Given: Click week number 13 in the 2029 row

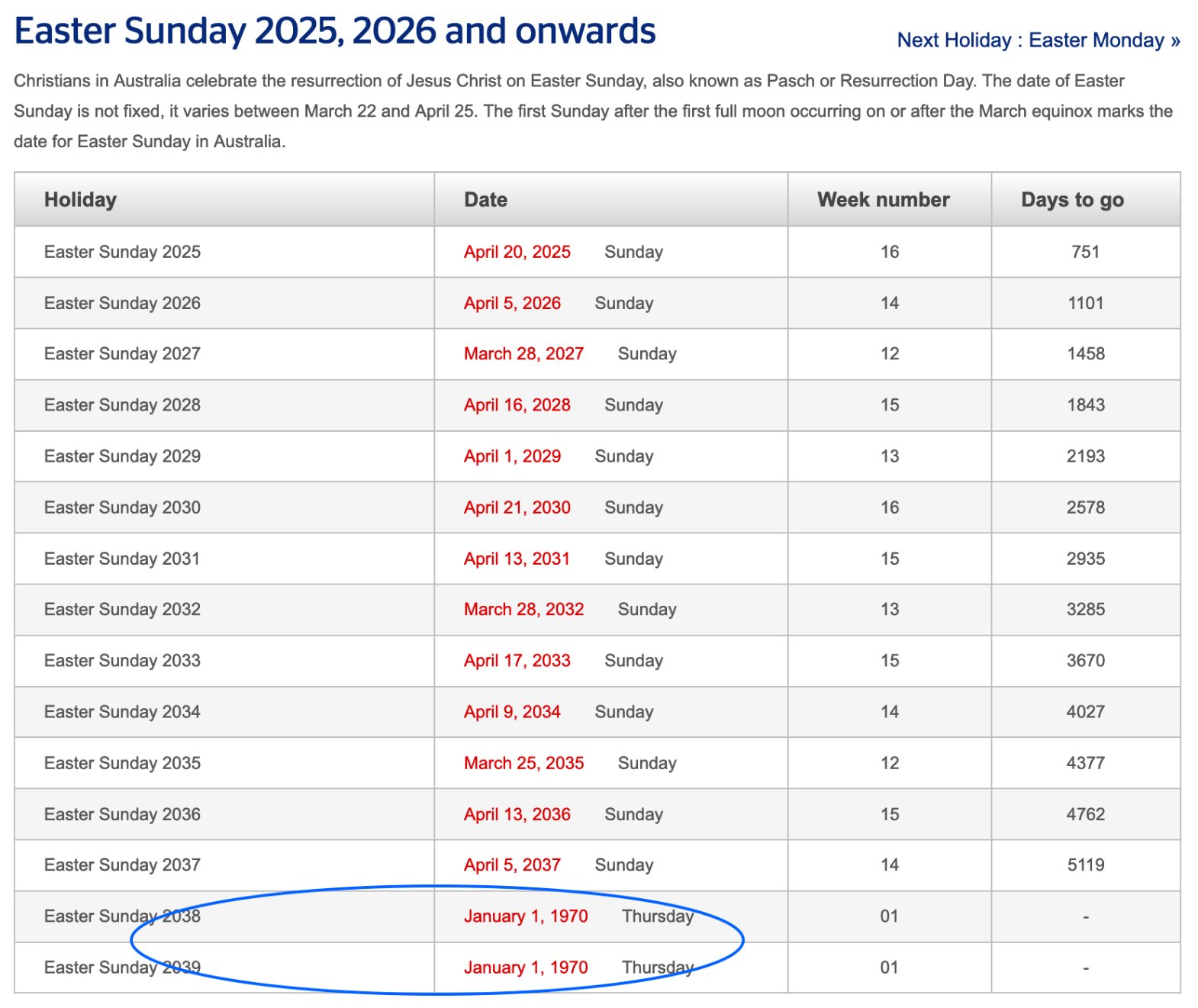Looking at the screenshot, I should click(x=889, y=456).
